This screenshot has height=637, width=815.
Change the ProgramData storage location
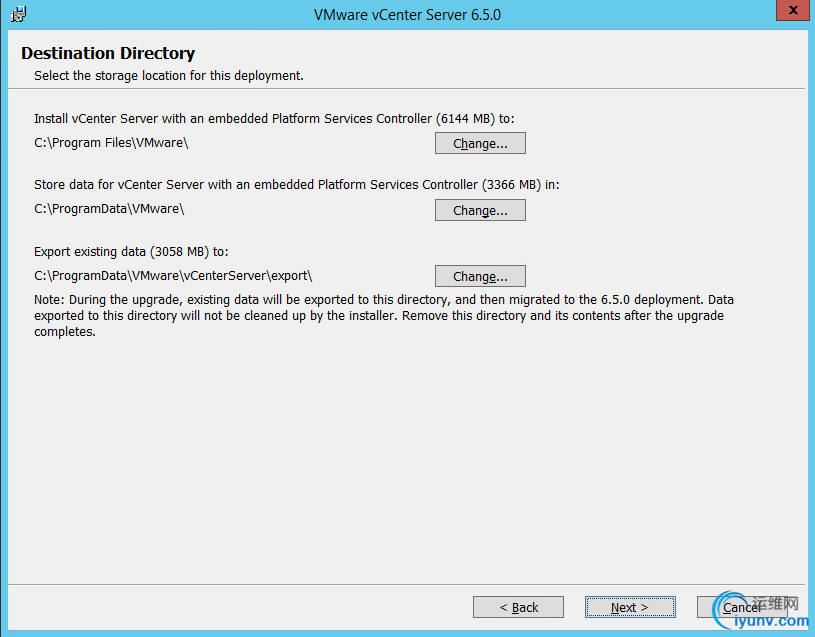coord(480,210)
